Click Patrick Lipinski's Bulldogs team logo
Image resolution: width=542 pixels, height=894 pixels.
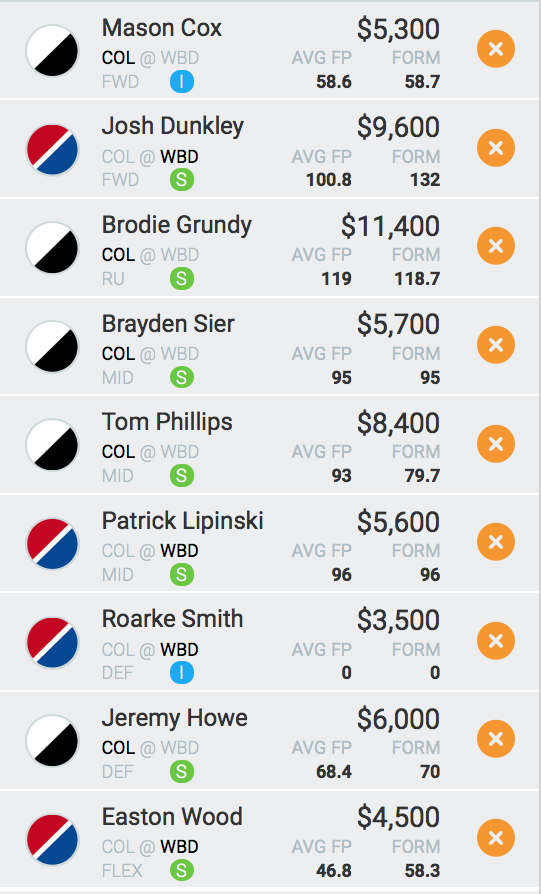point(52,543)
